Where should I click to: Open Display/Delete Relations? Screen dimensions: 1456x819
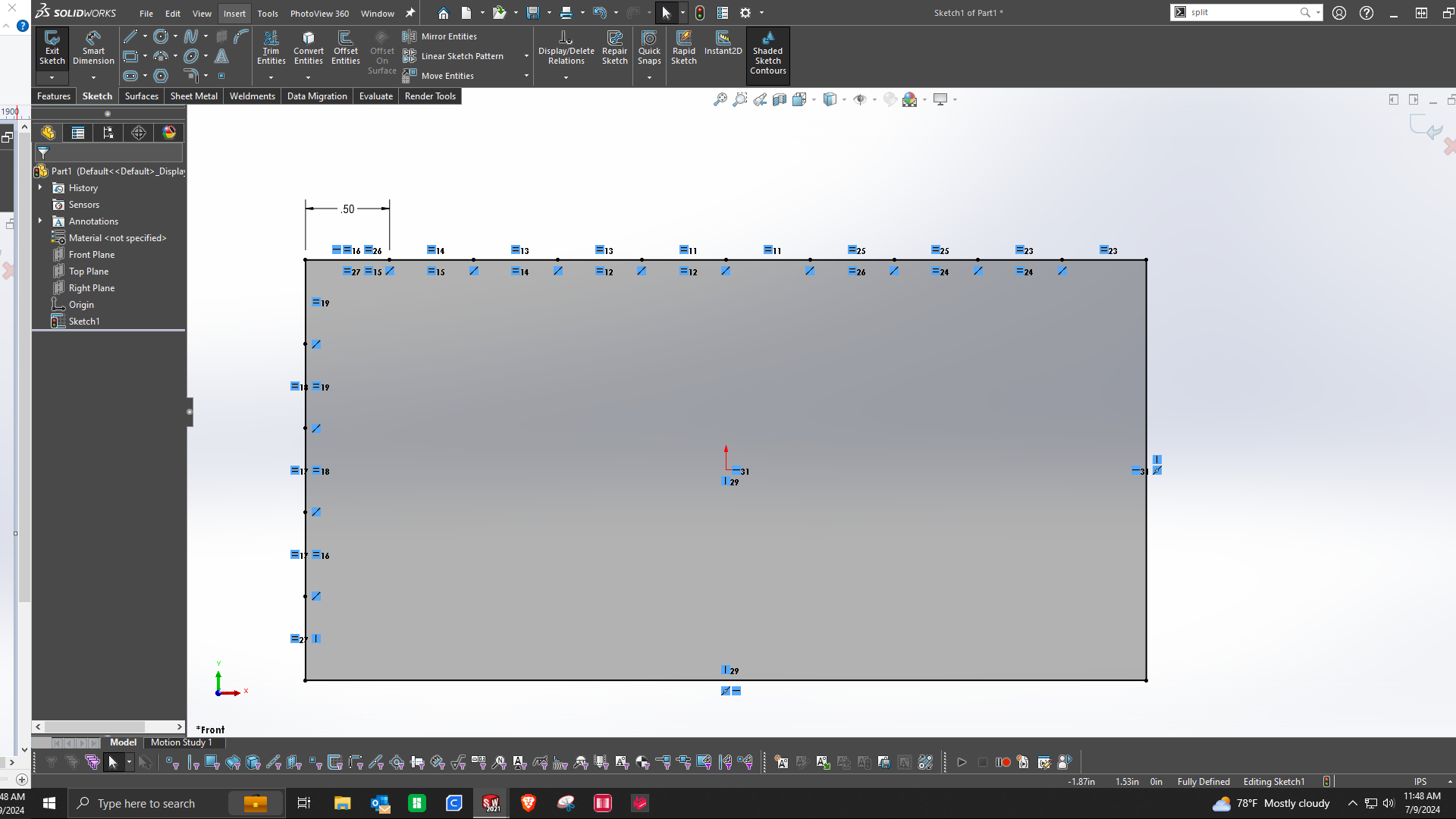(x=566, y=48)
